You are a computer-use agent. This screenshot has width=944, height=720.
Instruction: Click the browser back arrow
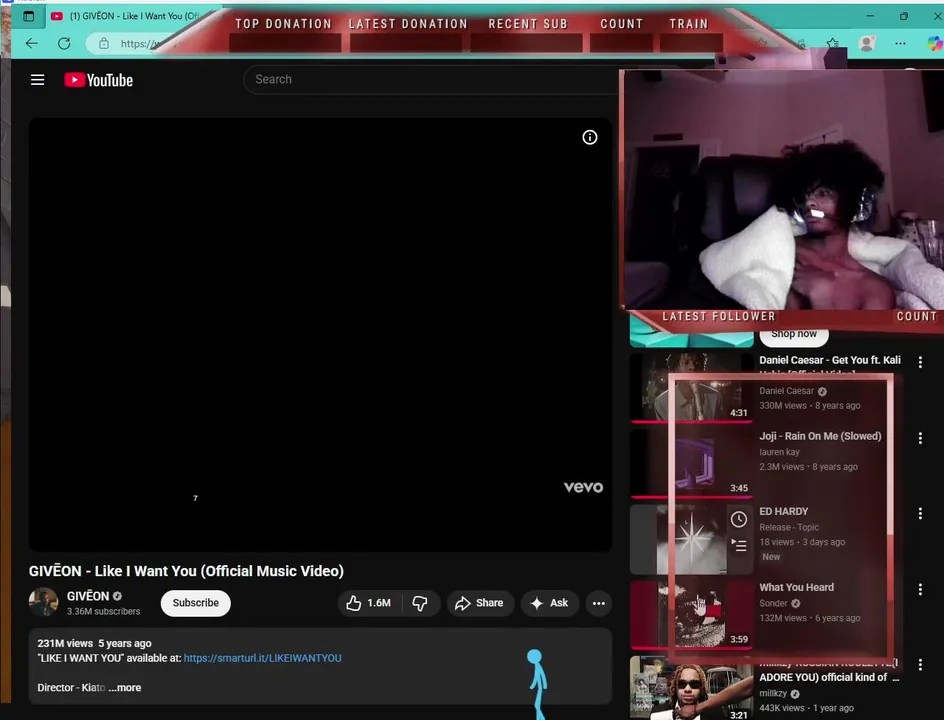pos(32,43)
